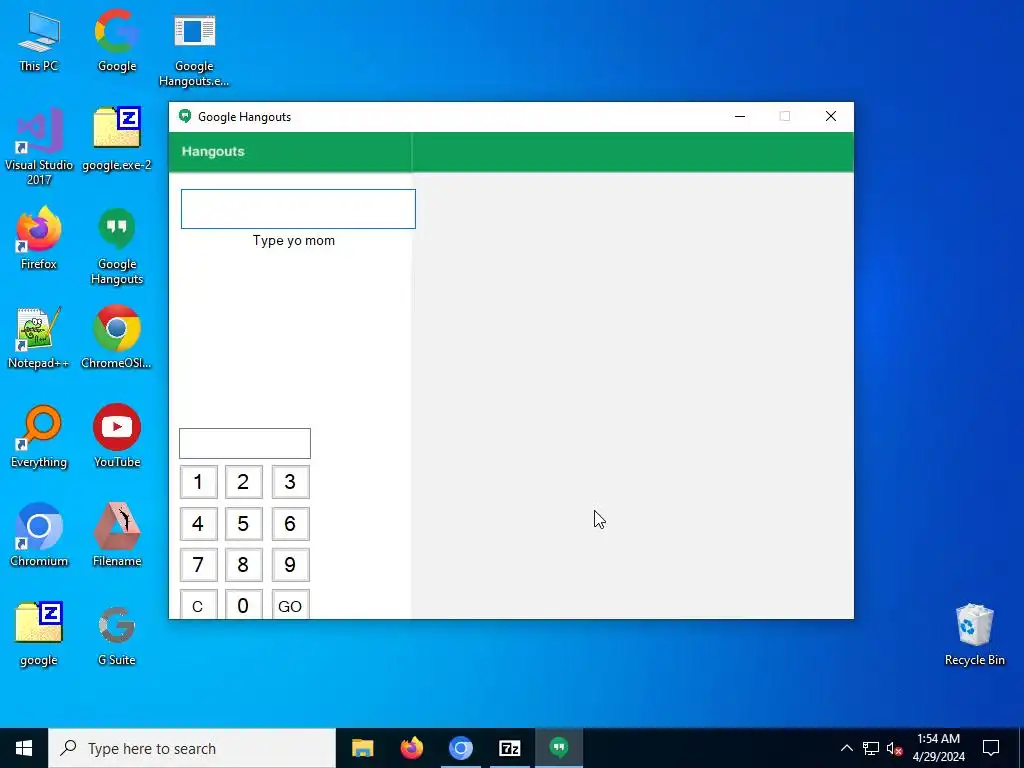Select the Filename desktop icon
The image size is (1024, 768).
(117, 535)
